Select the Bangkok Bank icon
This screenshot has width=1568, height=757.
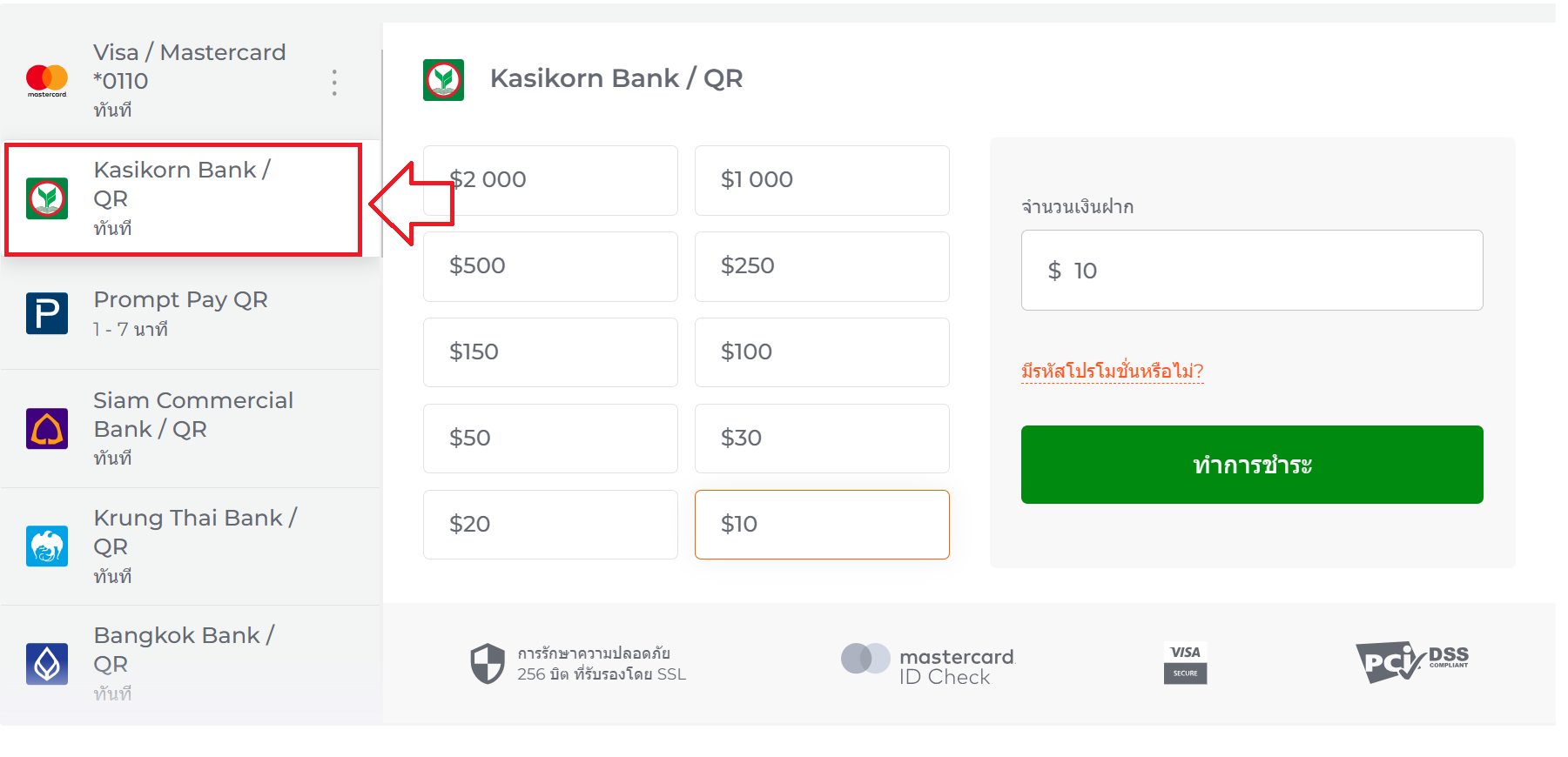coord(47,664)
